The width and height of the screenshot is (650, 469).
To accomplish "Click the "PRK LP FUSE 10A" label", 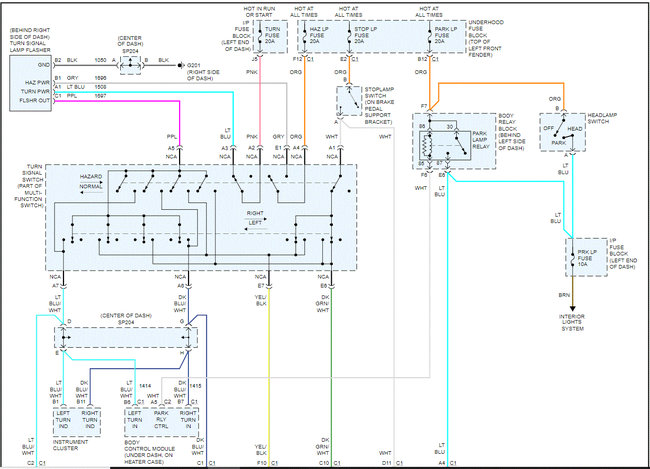I will pos(587,258).
